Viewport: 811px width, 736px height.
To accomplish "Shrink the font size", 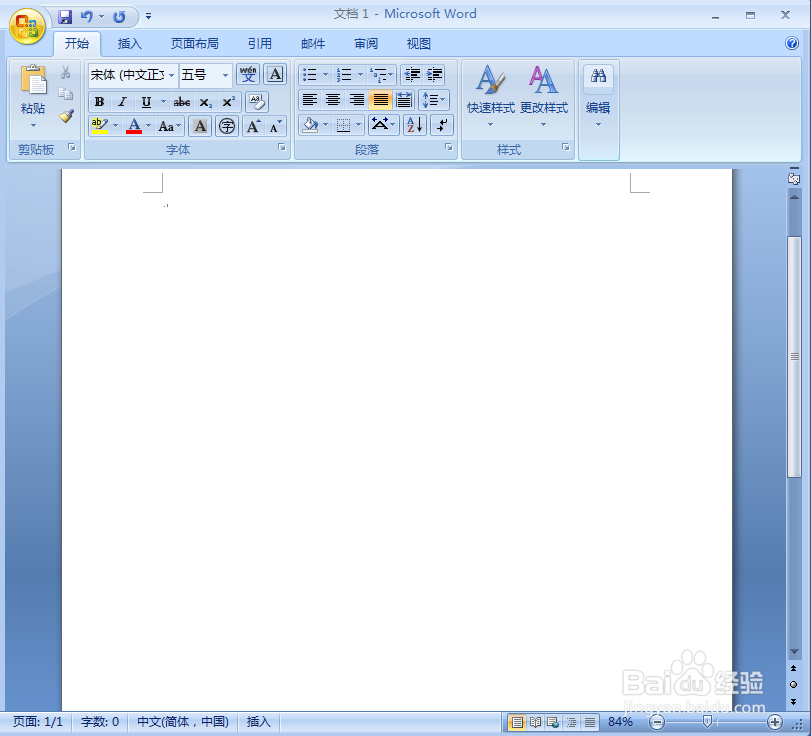I will (x=276, y=126).
